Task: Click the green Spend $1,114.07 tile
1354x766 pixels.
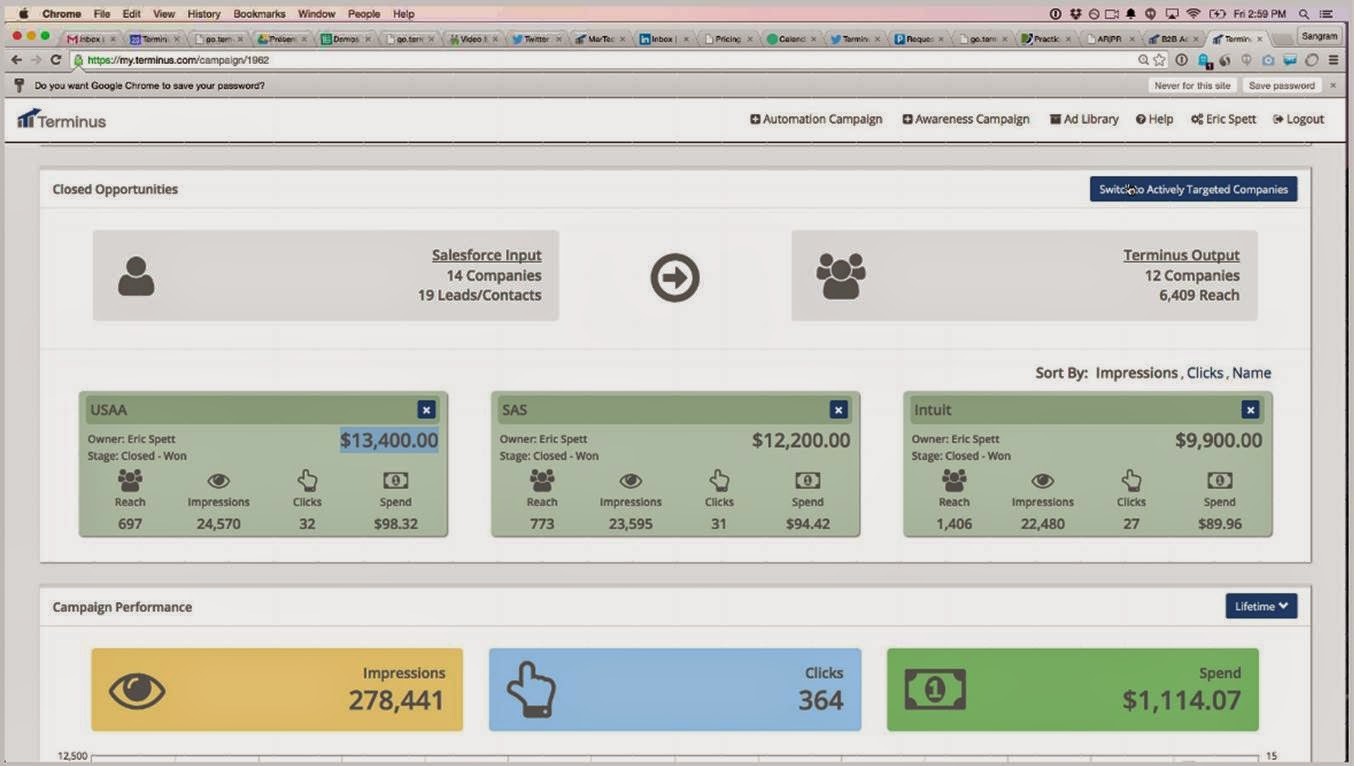Action: pos(1072,689)
